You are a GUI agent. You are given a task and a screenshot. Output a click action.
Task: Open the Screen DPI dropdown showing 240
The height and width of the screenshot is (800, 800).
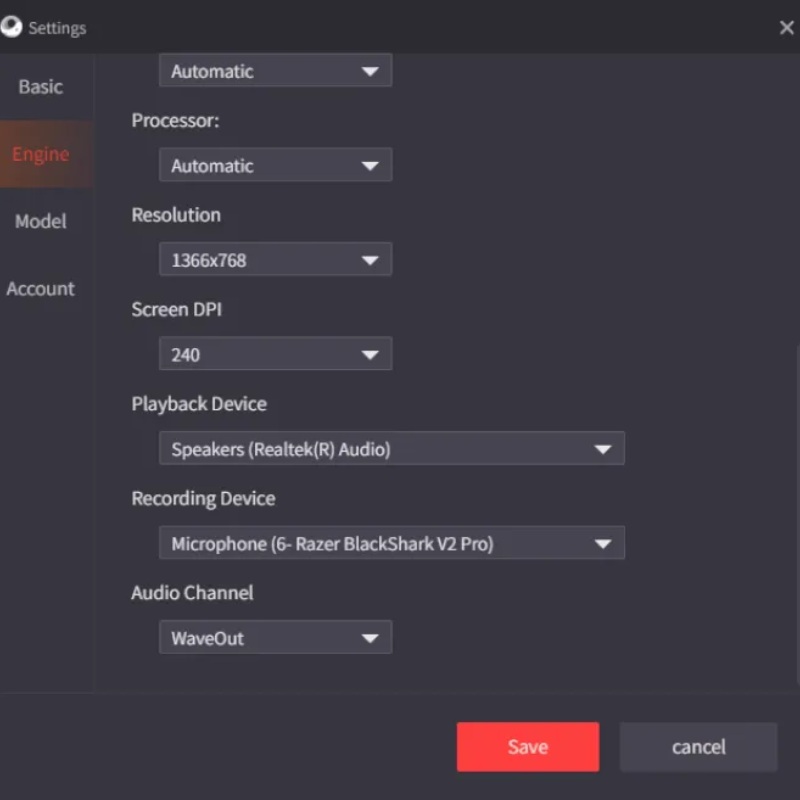pyautogui.click(x=275, y=354)
